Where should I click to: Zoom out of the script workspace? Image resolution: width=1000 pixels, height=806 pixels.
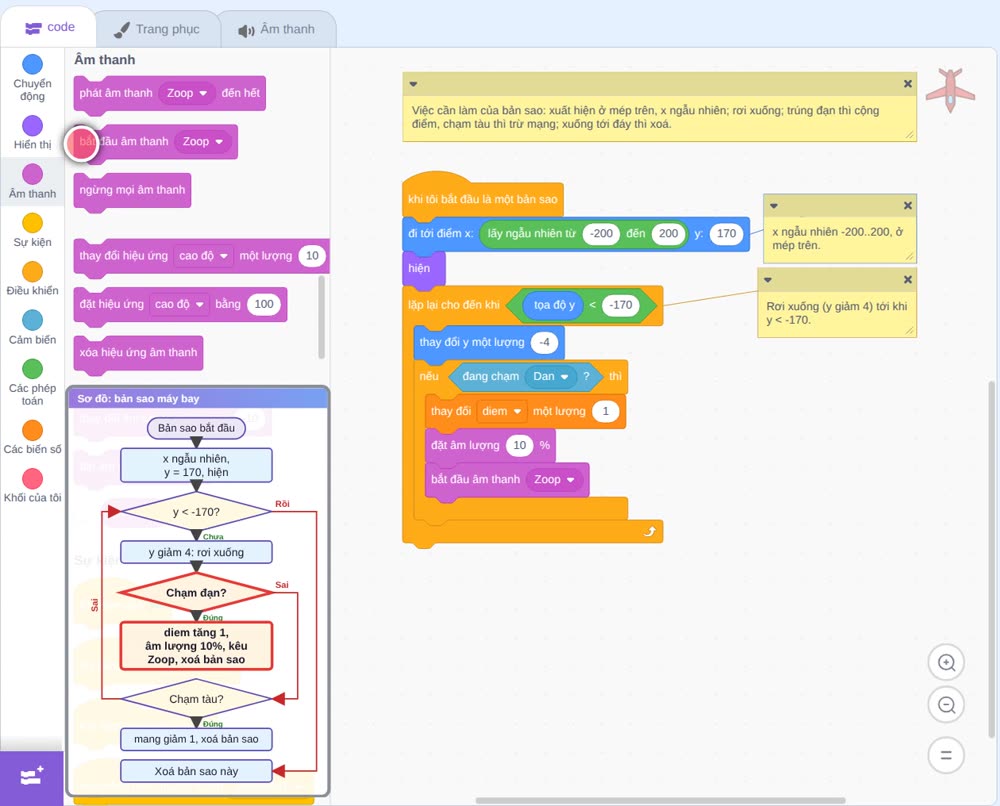pyautogui.click(x=946, y=705)
